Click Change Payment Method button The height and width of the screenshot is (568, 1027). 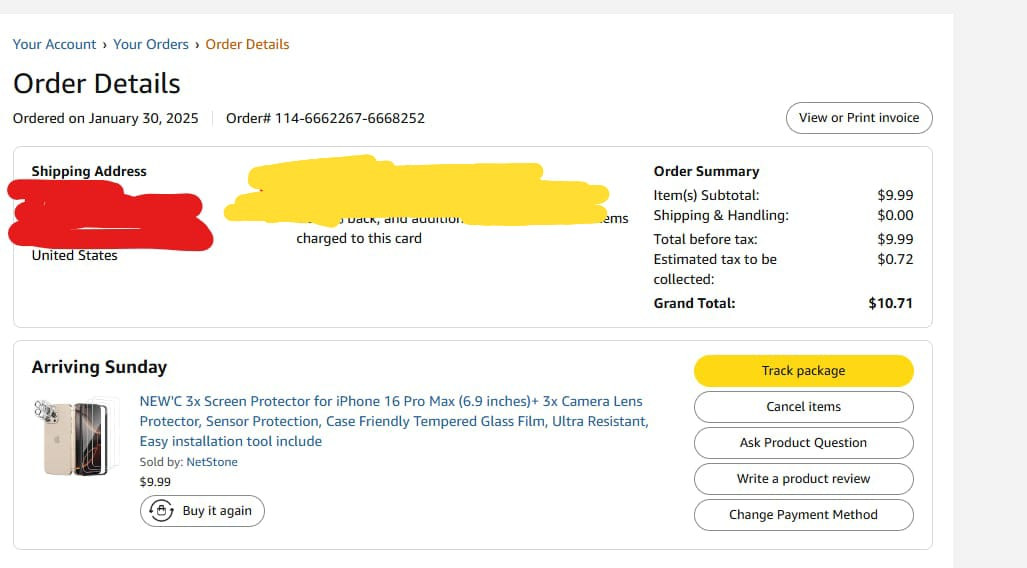pos(803,515)
